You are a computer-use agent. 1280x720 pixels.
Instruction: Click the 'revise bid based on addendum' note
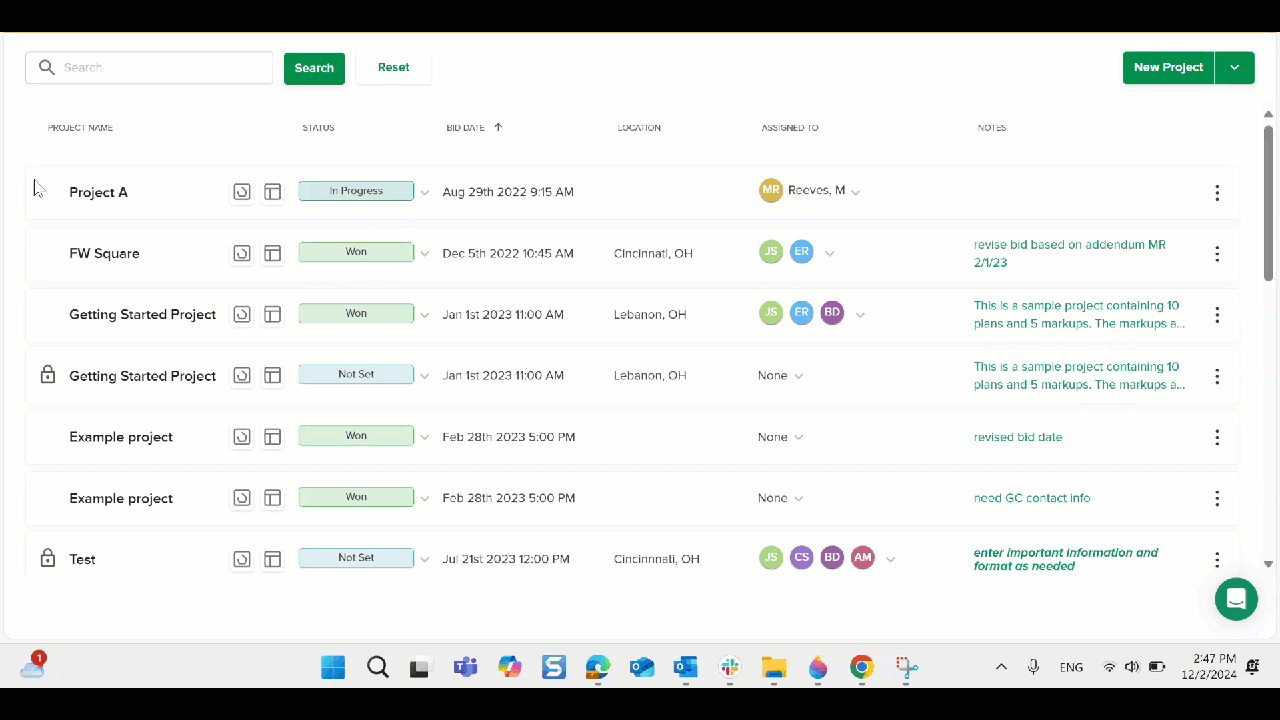tap(1070, 252)
